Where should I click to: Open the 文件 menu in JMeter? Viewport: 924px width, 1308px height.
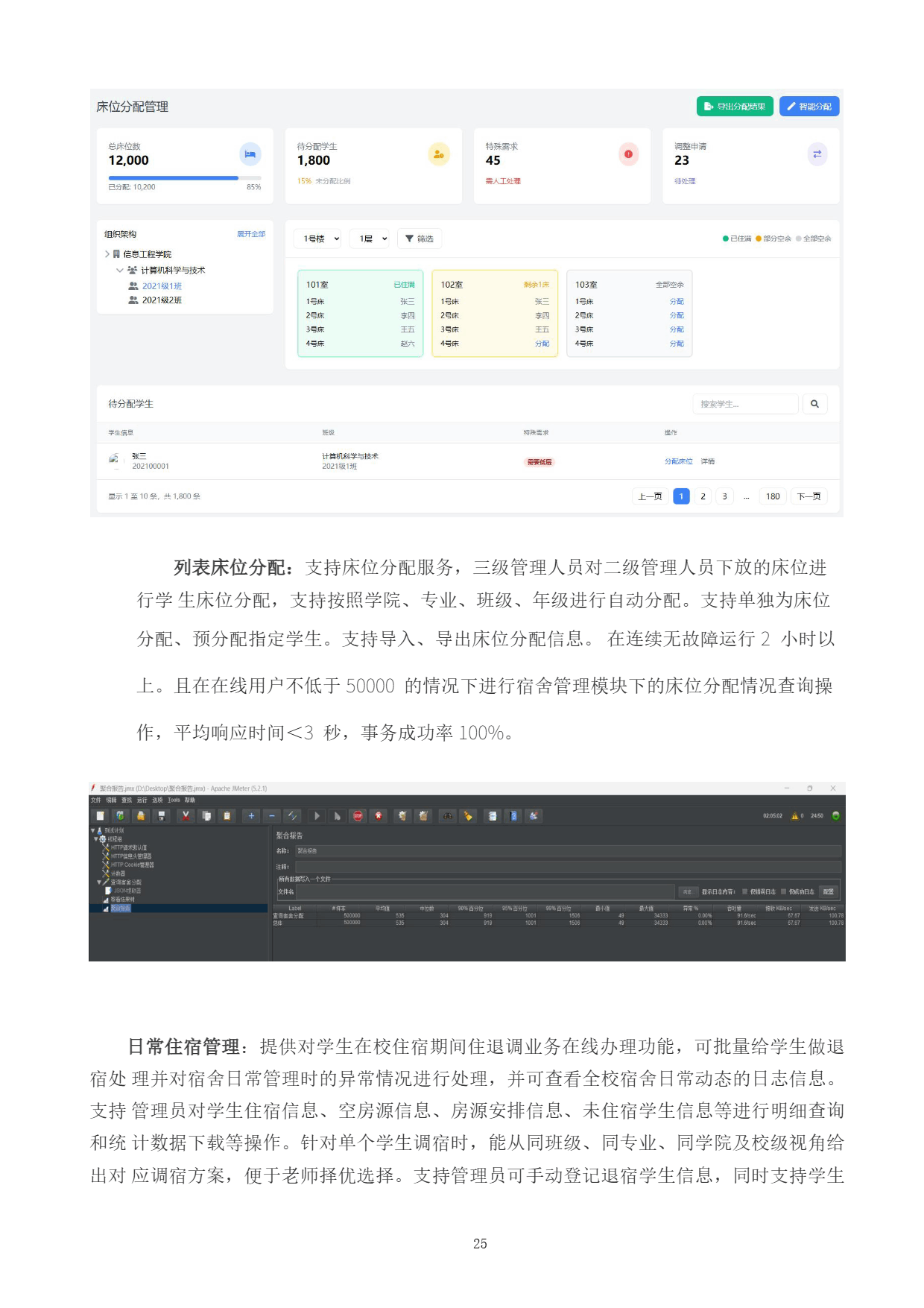pos(95,800)
